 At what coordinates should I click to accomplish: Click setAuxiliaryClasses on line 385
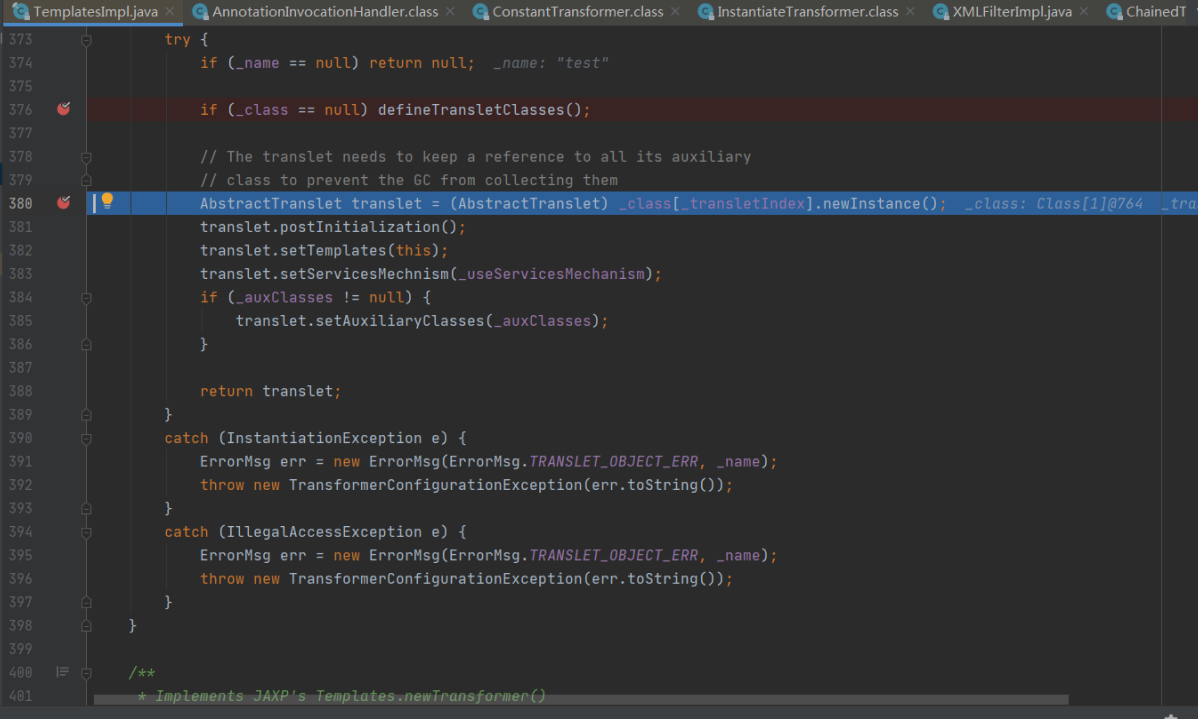point(400,321)
